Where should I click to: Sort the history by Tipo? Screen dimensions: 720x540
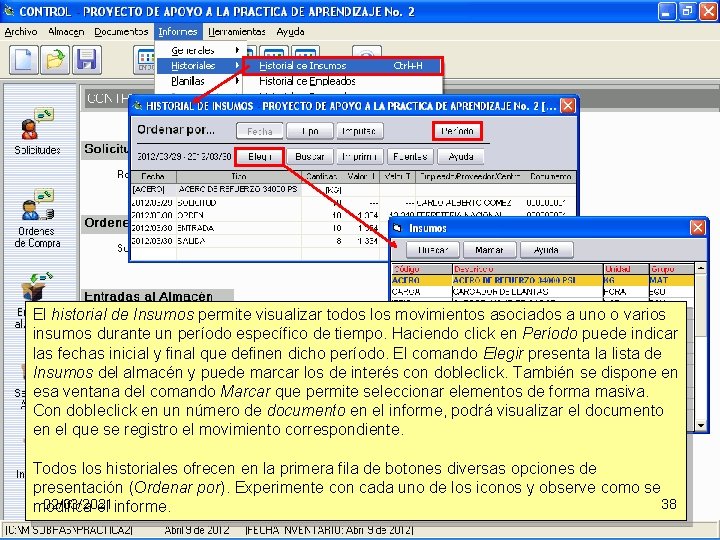point(309,131)
